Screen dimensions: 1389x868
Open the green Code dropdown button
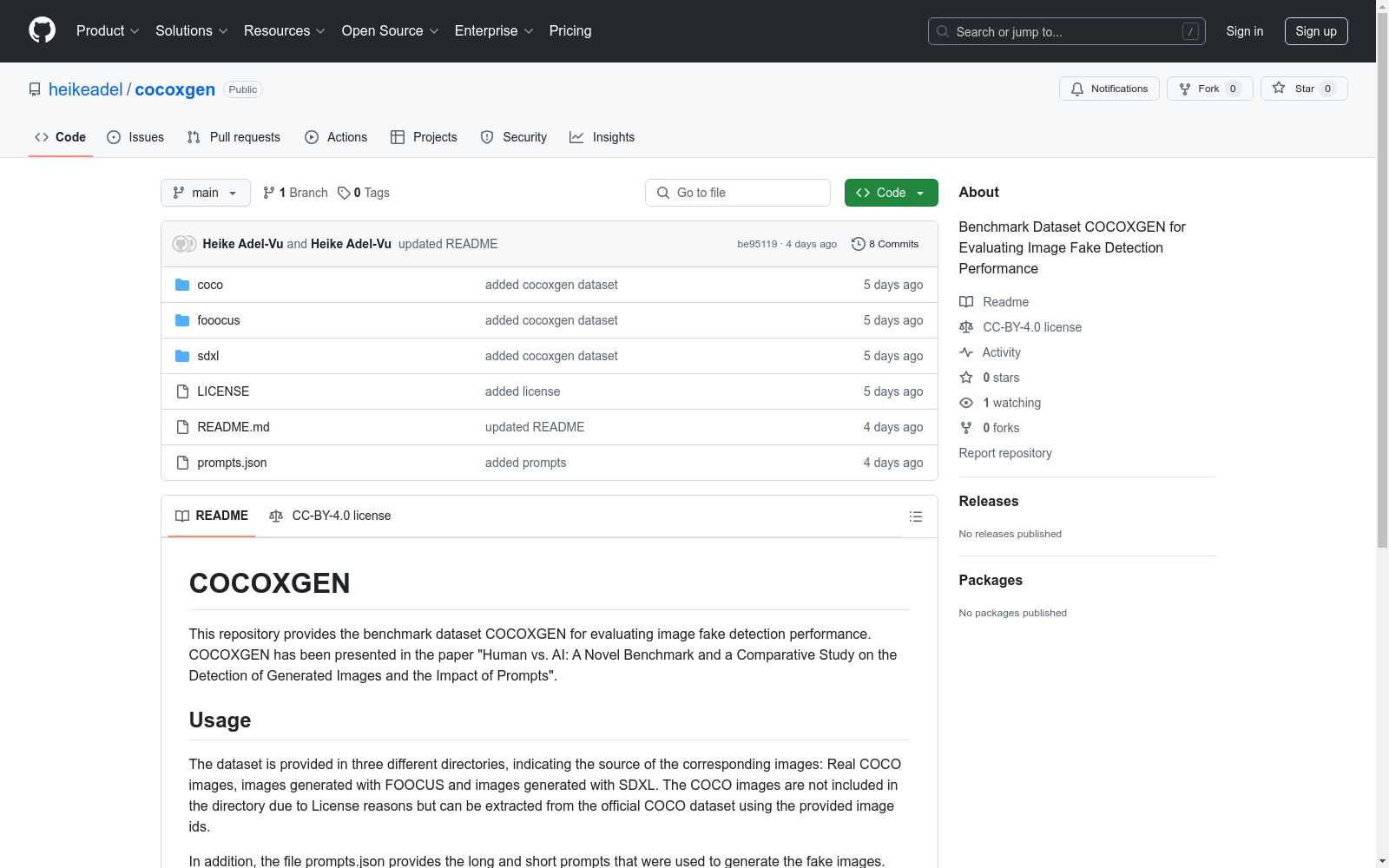pos(891,193)
